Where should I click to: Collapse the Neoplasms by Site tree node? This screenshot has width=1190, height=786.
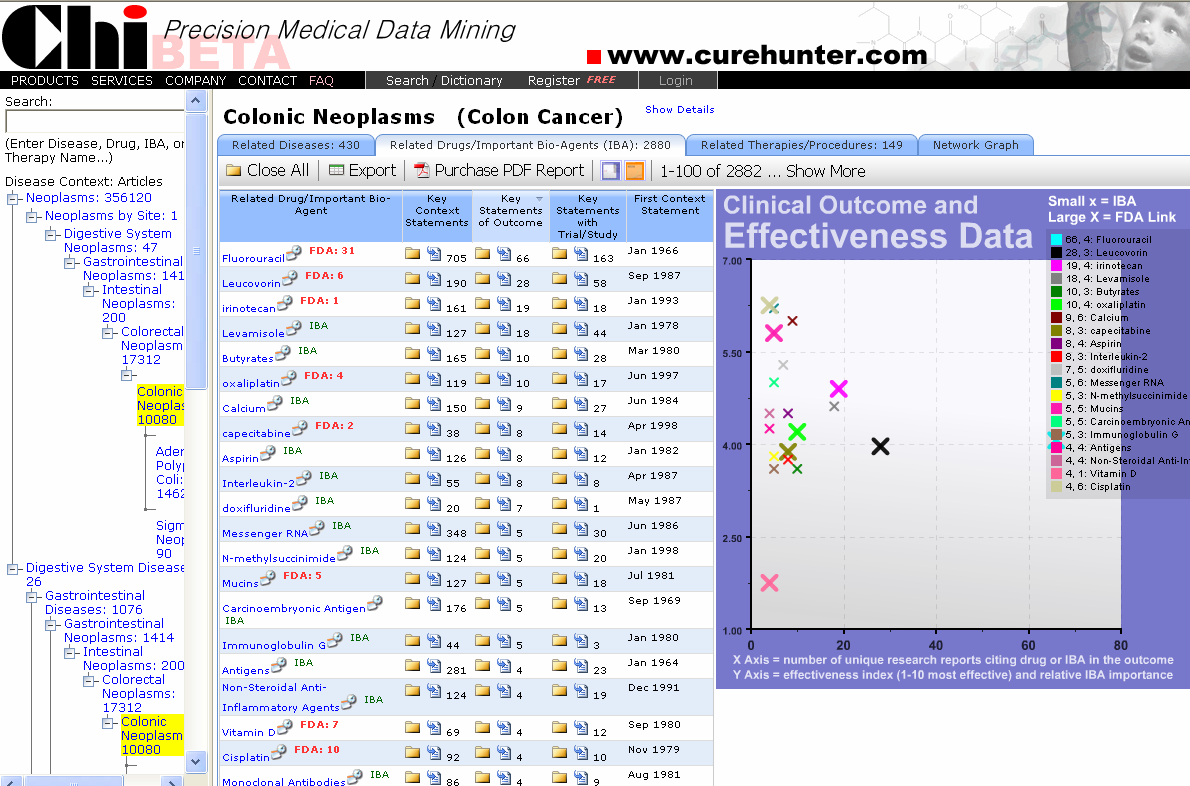(x=32, y=216)
